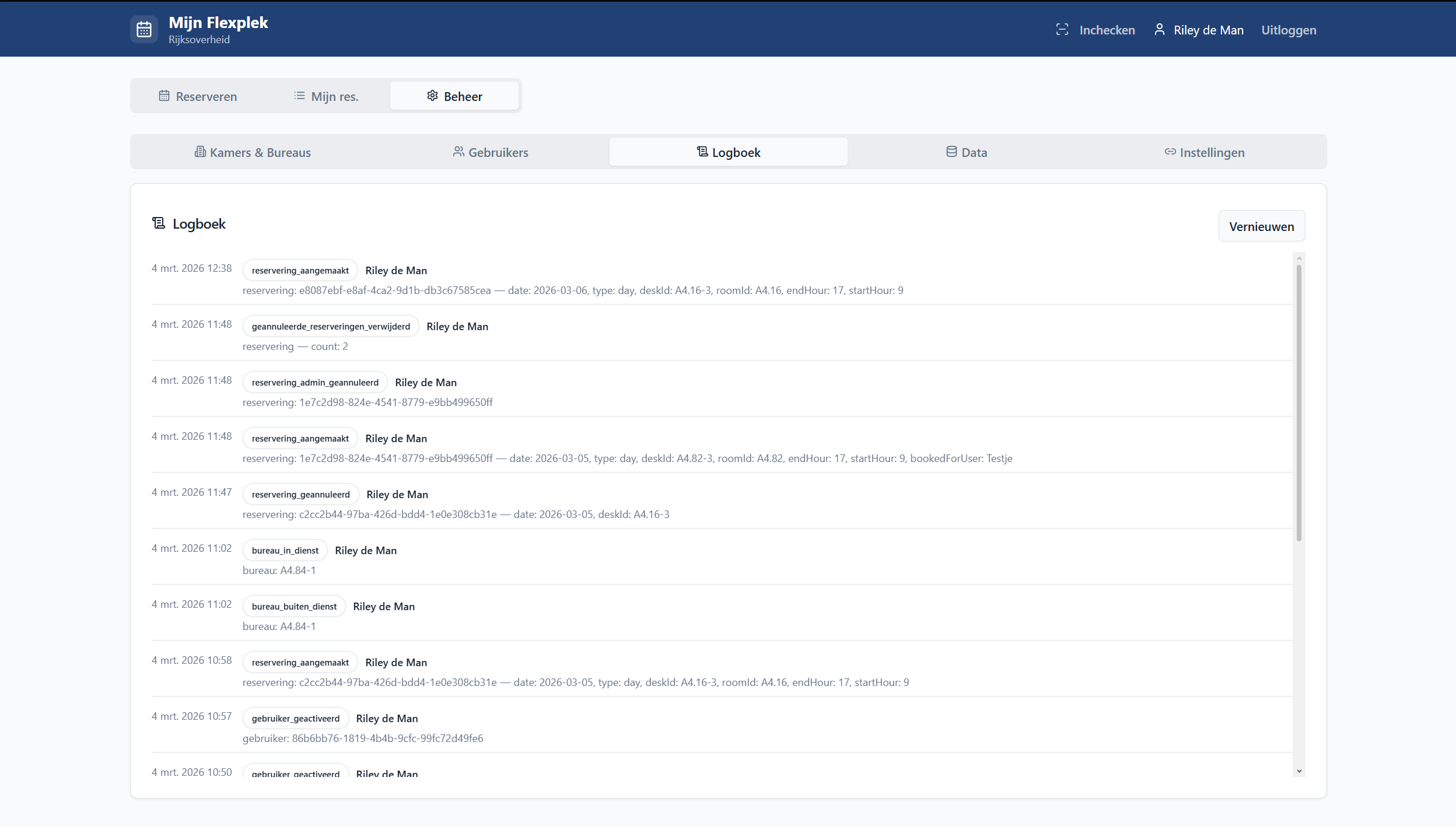Click the Data database icon
The width and height of the screenshot is (1456, 826).
pyautogui.click(x=951, y=152)
